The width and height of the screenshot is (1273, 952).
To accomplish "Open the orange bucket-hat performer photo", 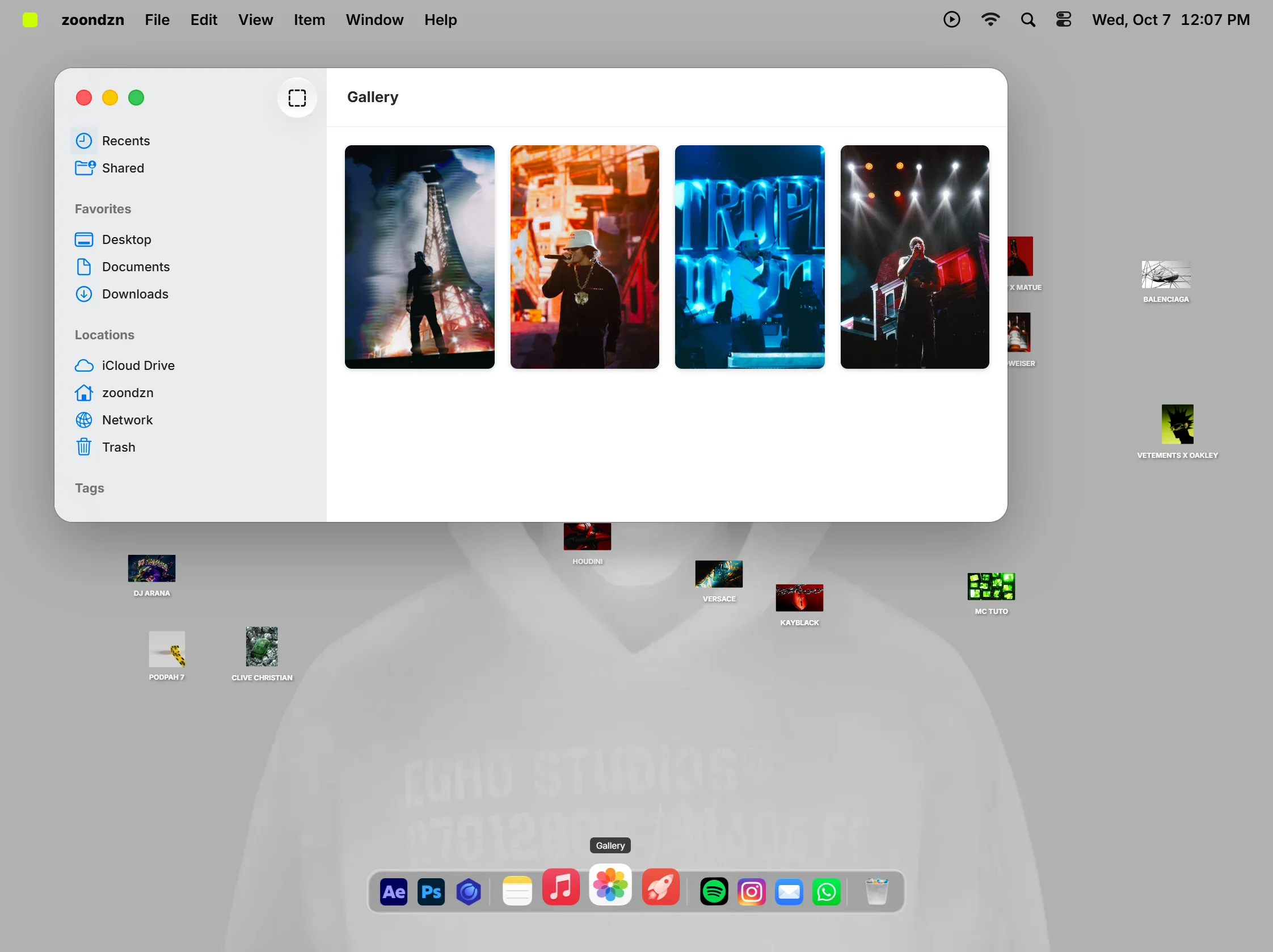I will (584, 256).
